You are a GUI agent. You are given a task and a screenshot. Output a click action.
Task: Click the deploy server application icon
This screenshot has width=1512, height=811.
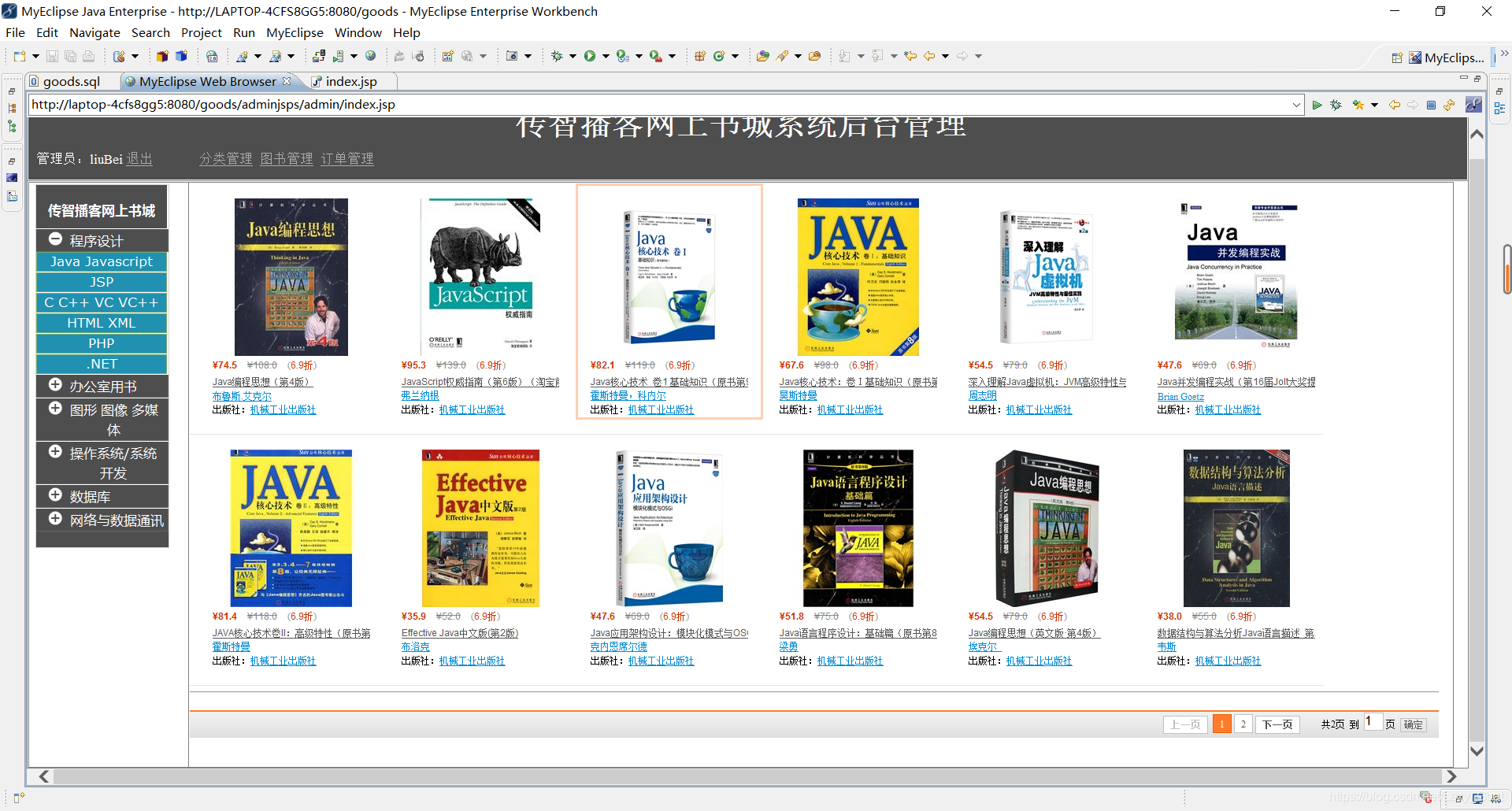[319, 56]
